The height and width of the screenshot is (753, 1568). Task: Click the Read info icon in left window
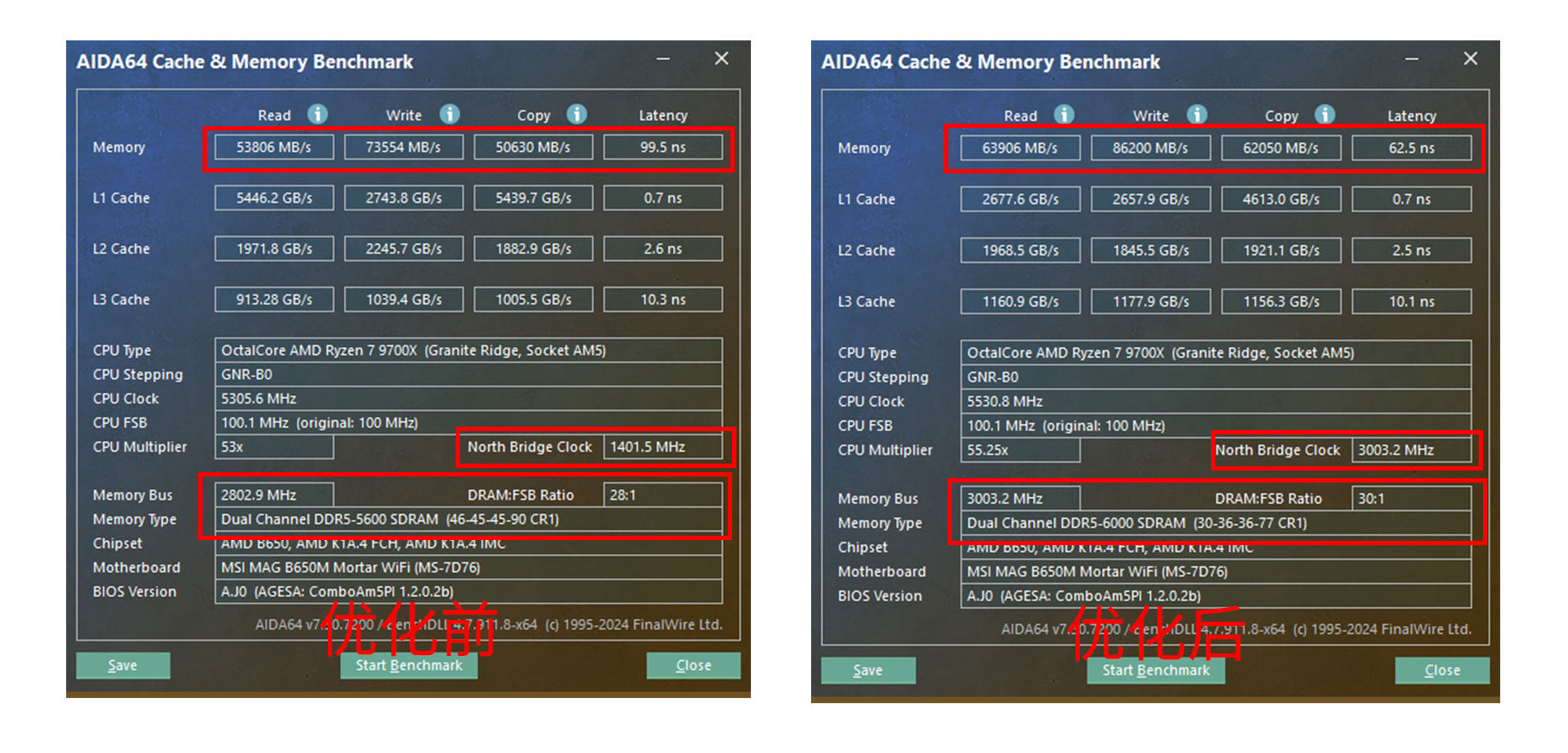coord(318,114)
